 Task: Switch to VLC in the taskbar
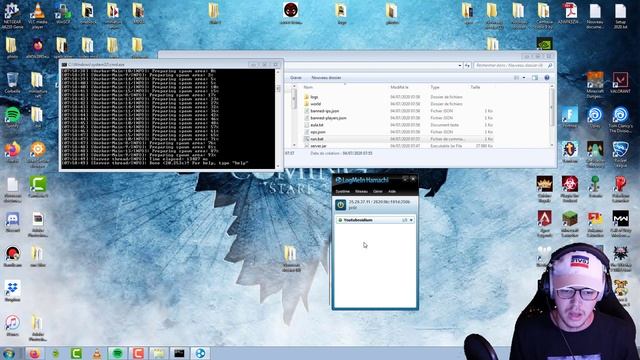[97, 353]
